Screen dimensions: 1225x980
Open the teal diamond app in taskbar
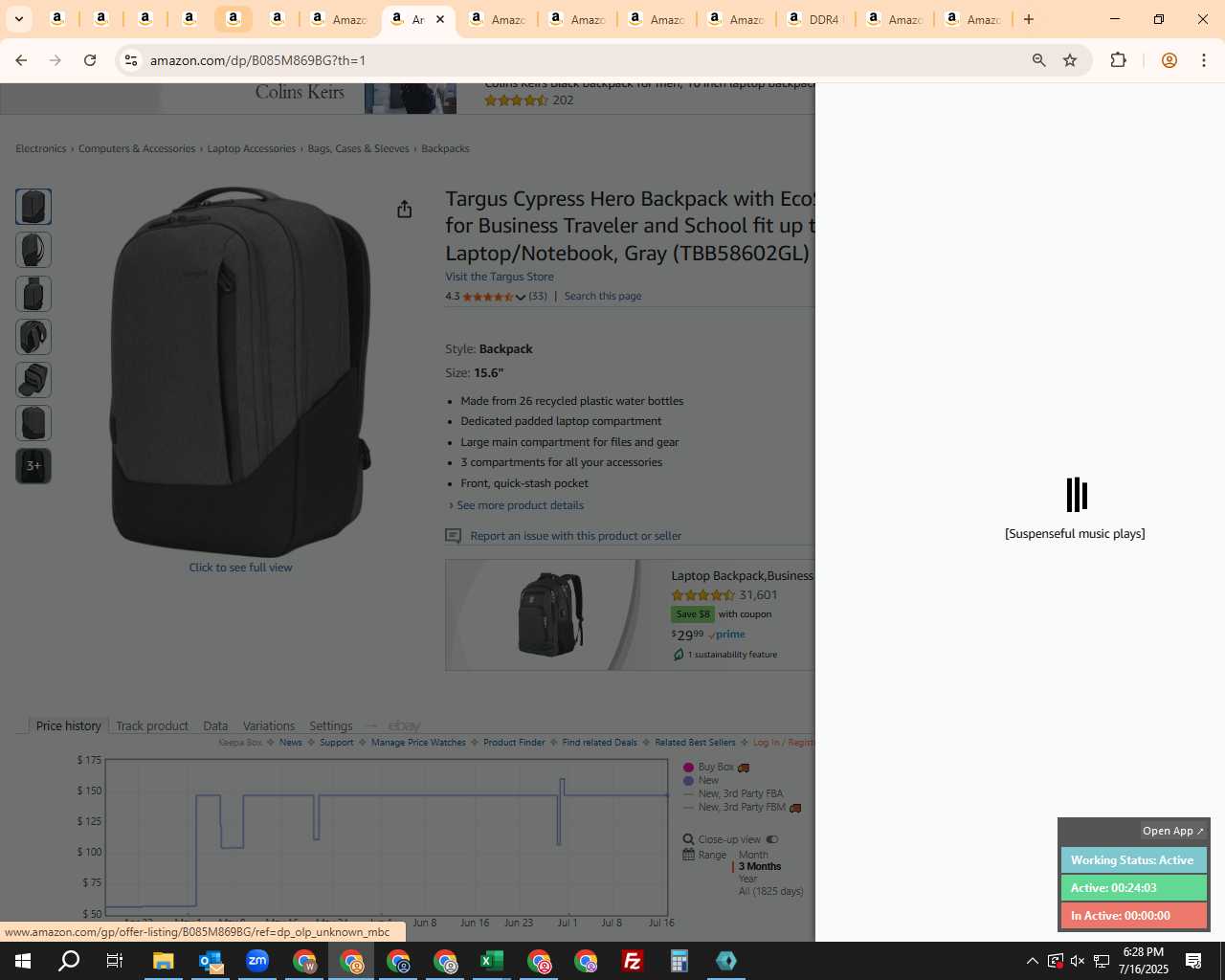pyautogui.click(x=726, y=961)
